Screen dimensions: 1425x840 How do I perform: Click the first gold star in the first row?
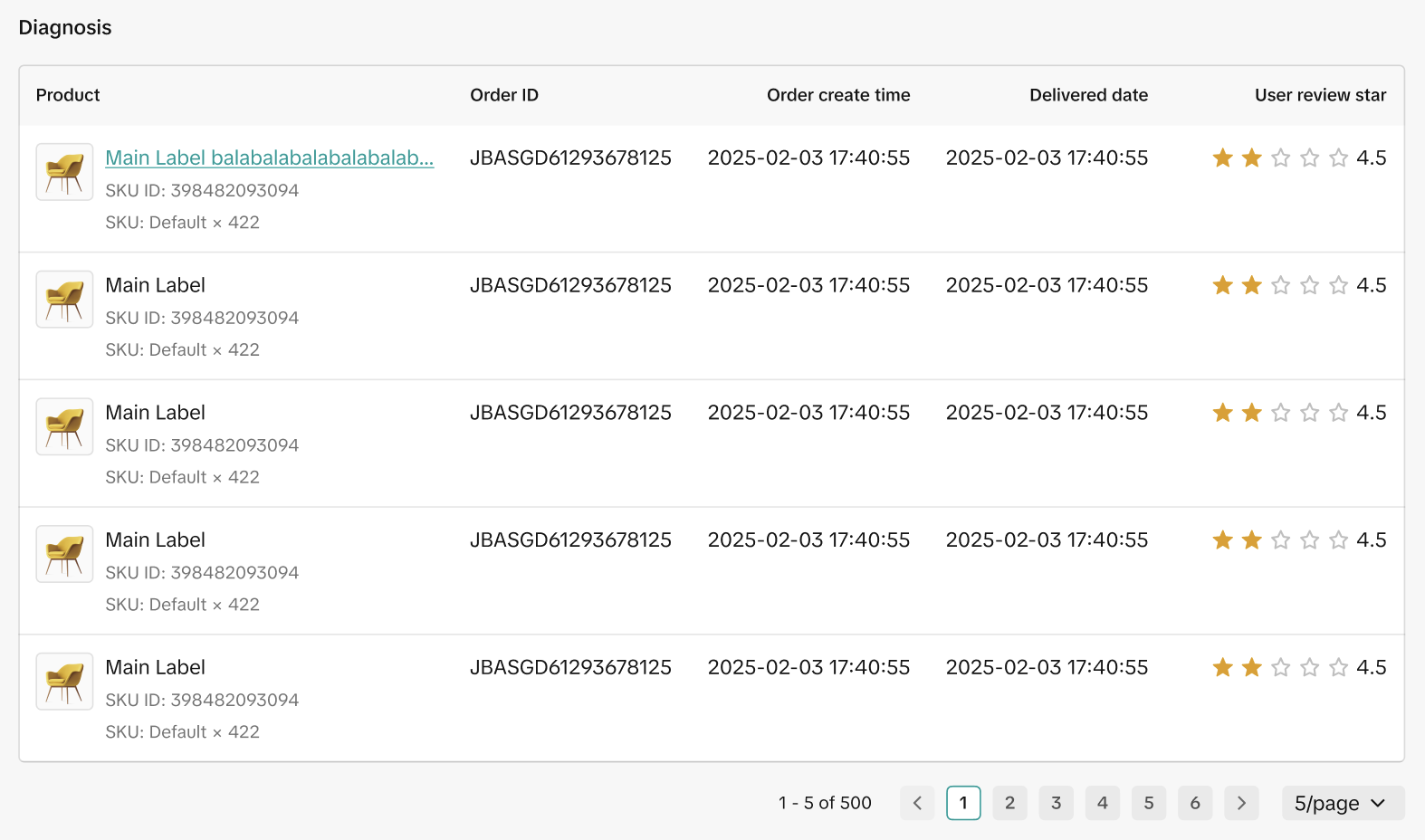[1222, 158]
